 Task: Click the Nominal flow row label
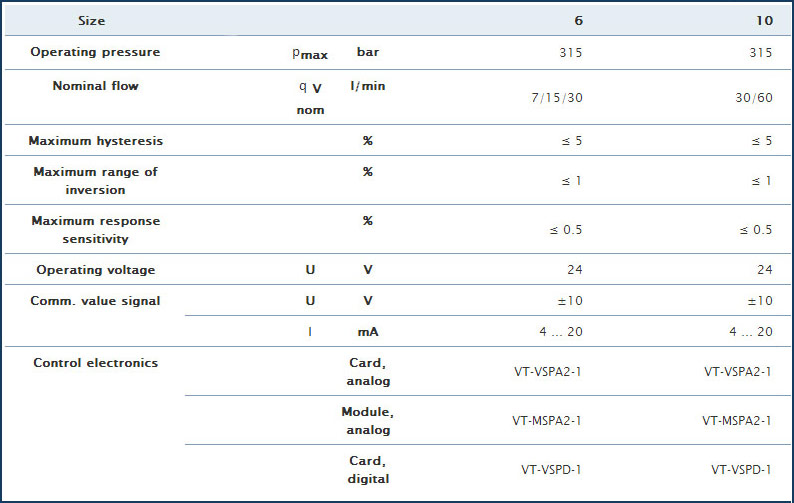95,86
